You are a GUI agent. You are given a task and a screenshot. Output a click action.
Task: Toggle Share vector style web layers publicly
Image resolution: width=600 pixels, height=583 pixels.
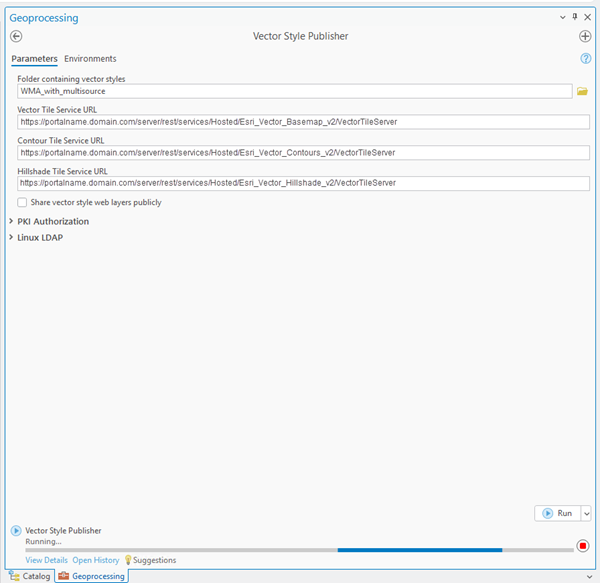[x=22, y=202]
